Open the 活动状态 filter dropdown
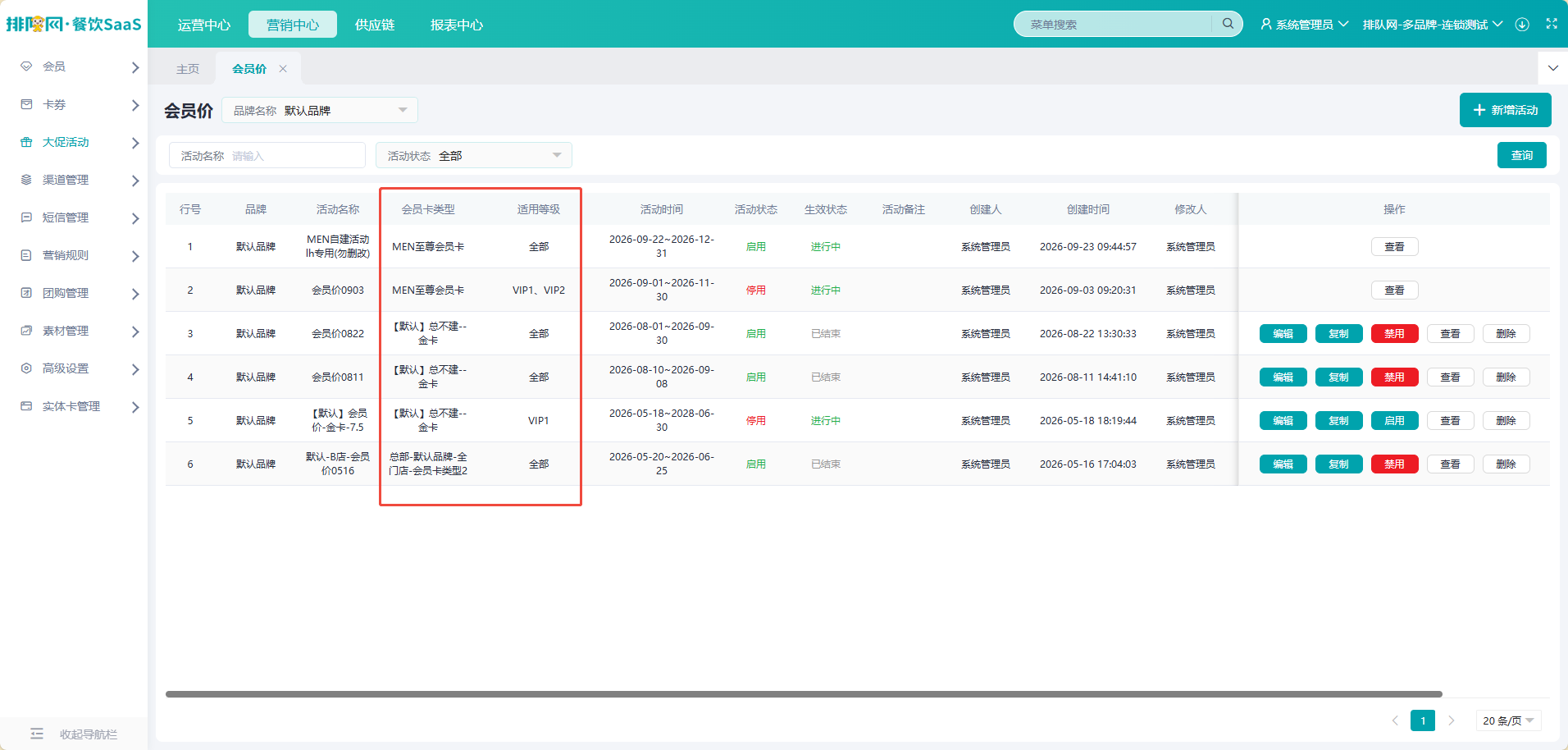Screen dimensions: 1568x750 point(474,155)
